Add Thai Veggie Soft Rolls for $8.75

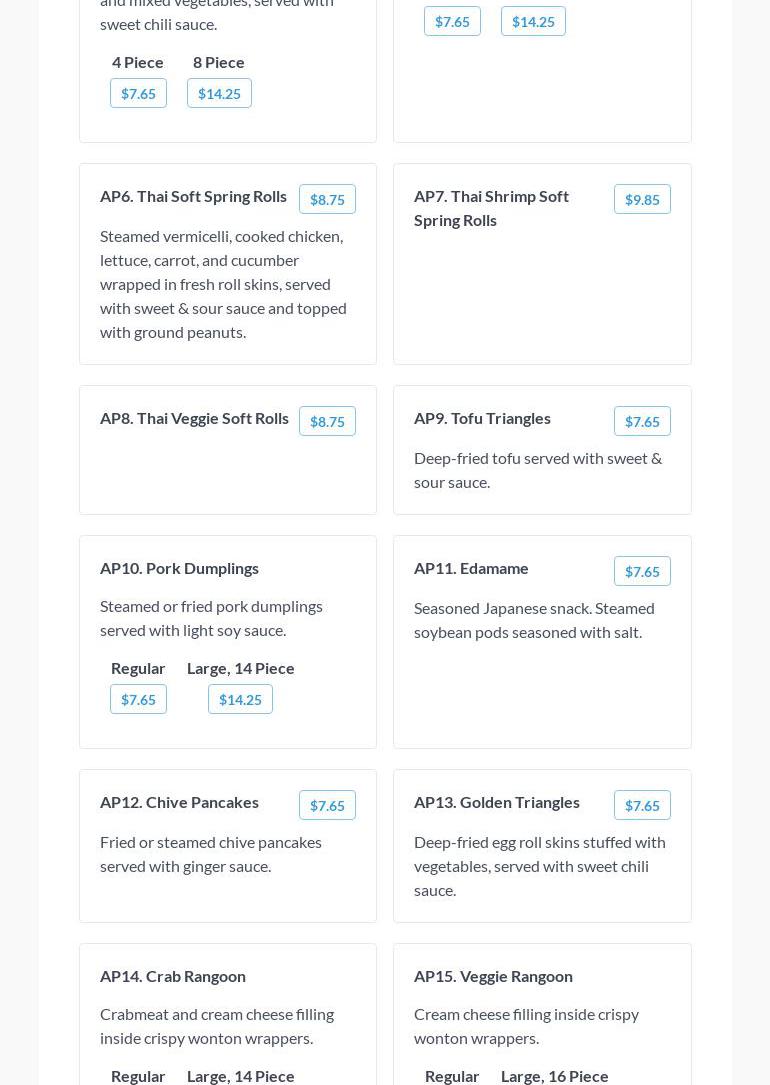327,422
